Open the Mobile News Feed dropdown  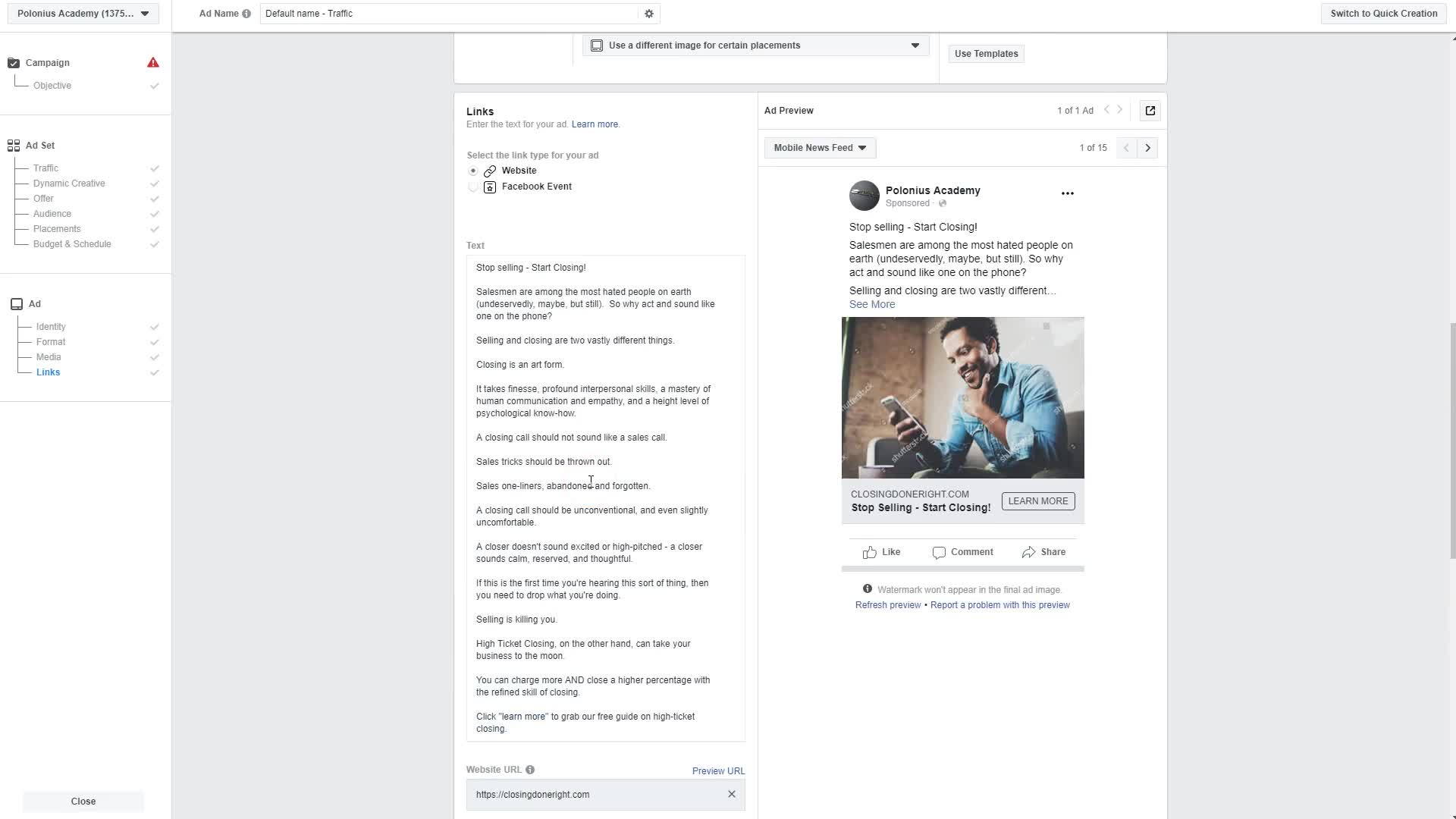pos(820,148)
